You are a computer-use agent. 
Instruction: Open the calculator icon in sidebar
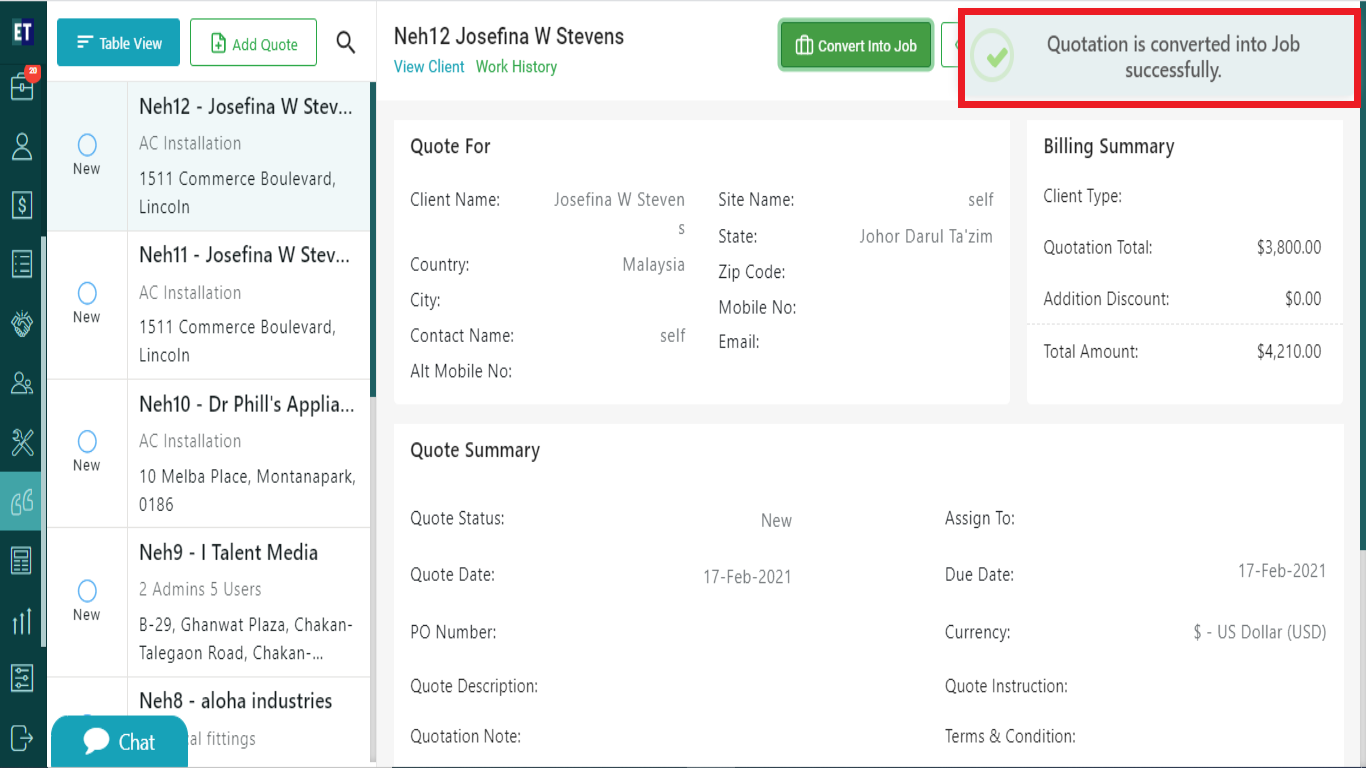22,560
